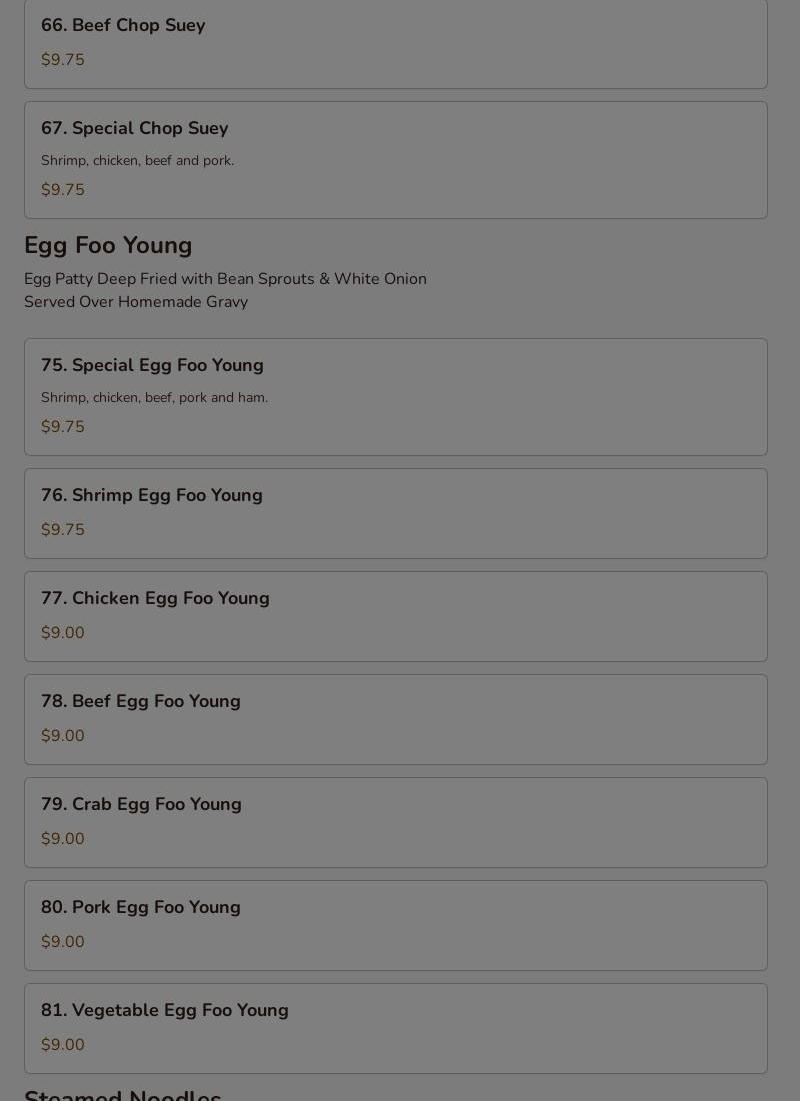The width and height of the screenshot is (800, 1101).
Task: Open 78. Beef Egg Foo Young
Action: point(395,720)
